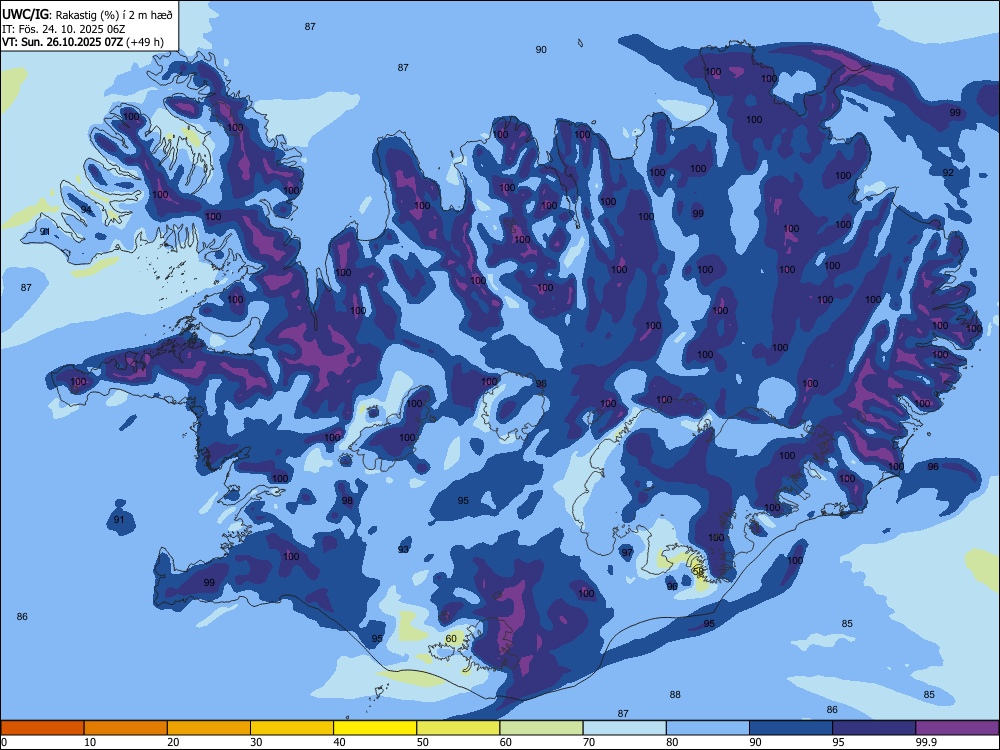Click the '60' value in the yellow southern patch
Image resolution: width=1000 pixels, height=750 pixels.
point(451,638)
